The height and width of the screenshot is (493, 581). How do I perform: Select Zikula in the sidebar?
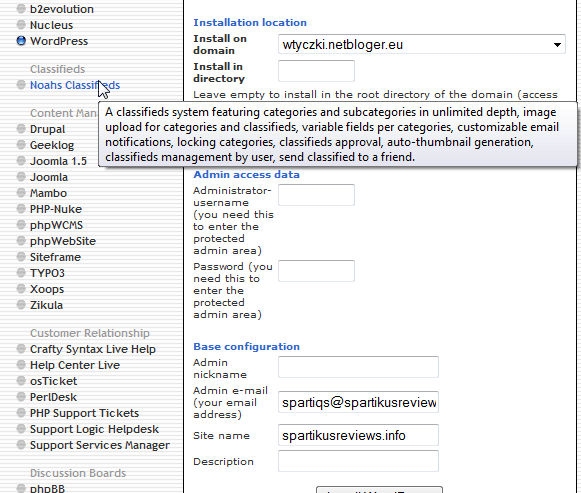point(46,305)
